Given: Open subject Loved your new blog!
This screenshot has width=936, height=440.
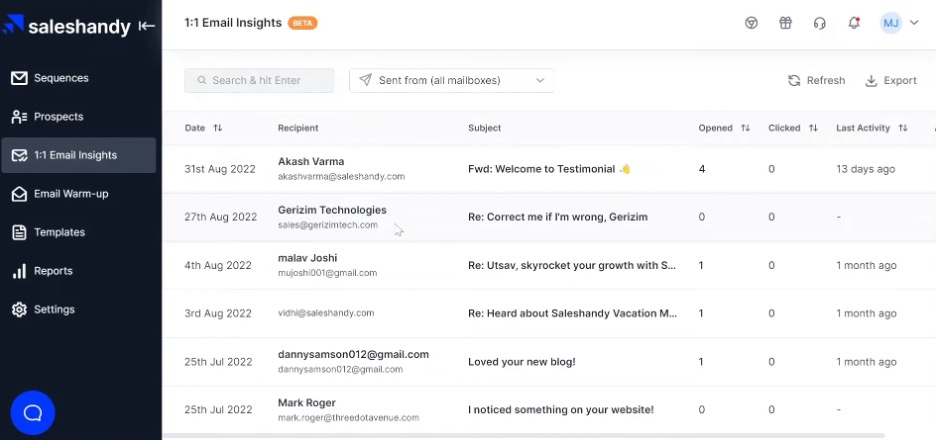Looking at the screenshot, I should click(522, 362).
